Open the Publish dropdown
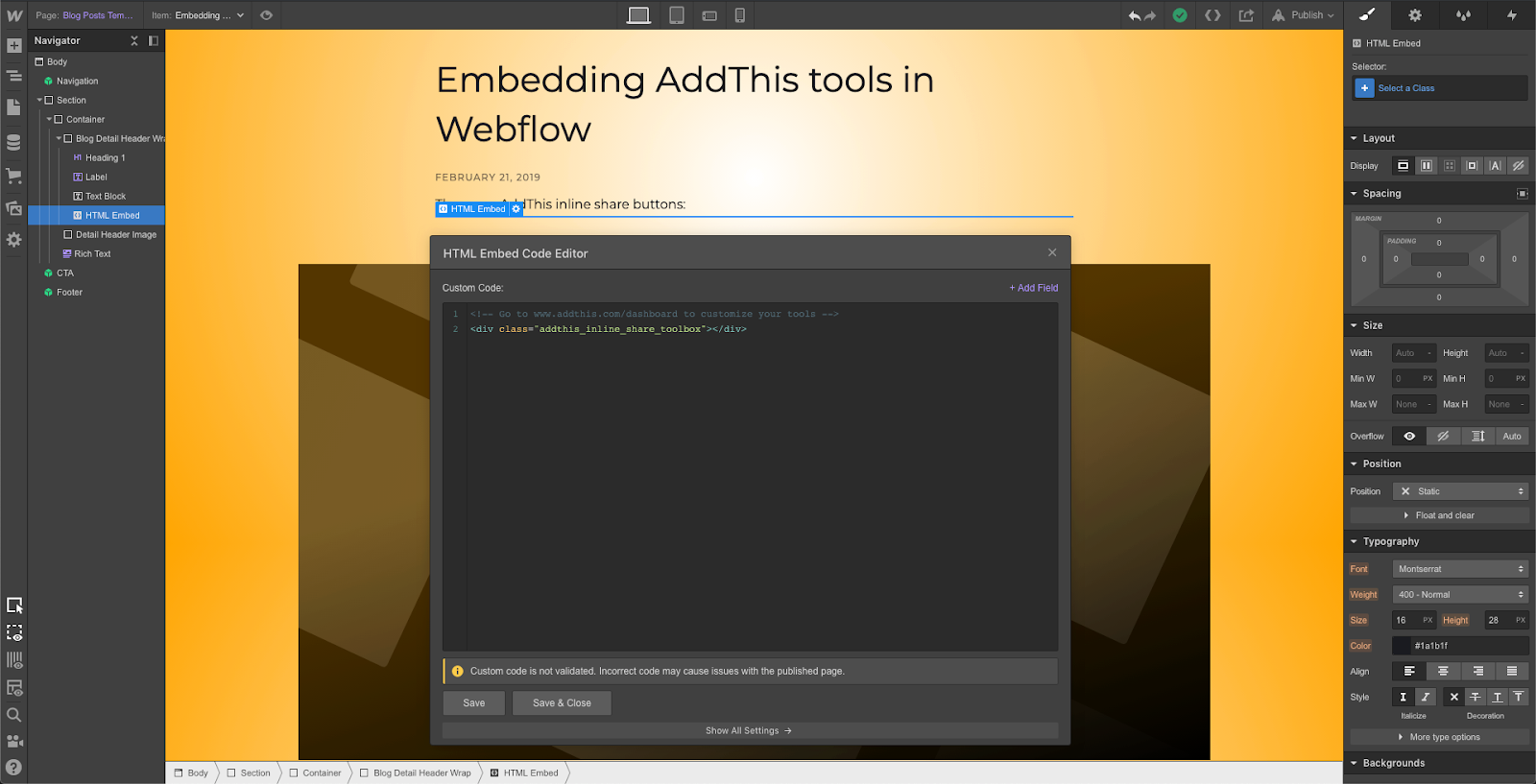This screenshot has width=1536, height=784. pyautogui.click(x=1303, y=15)
